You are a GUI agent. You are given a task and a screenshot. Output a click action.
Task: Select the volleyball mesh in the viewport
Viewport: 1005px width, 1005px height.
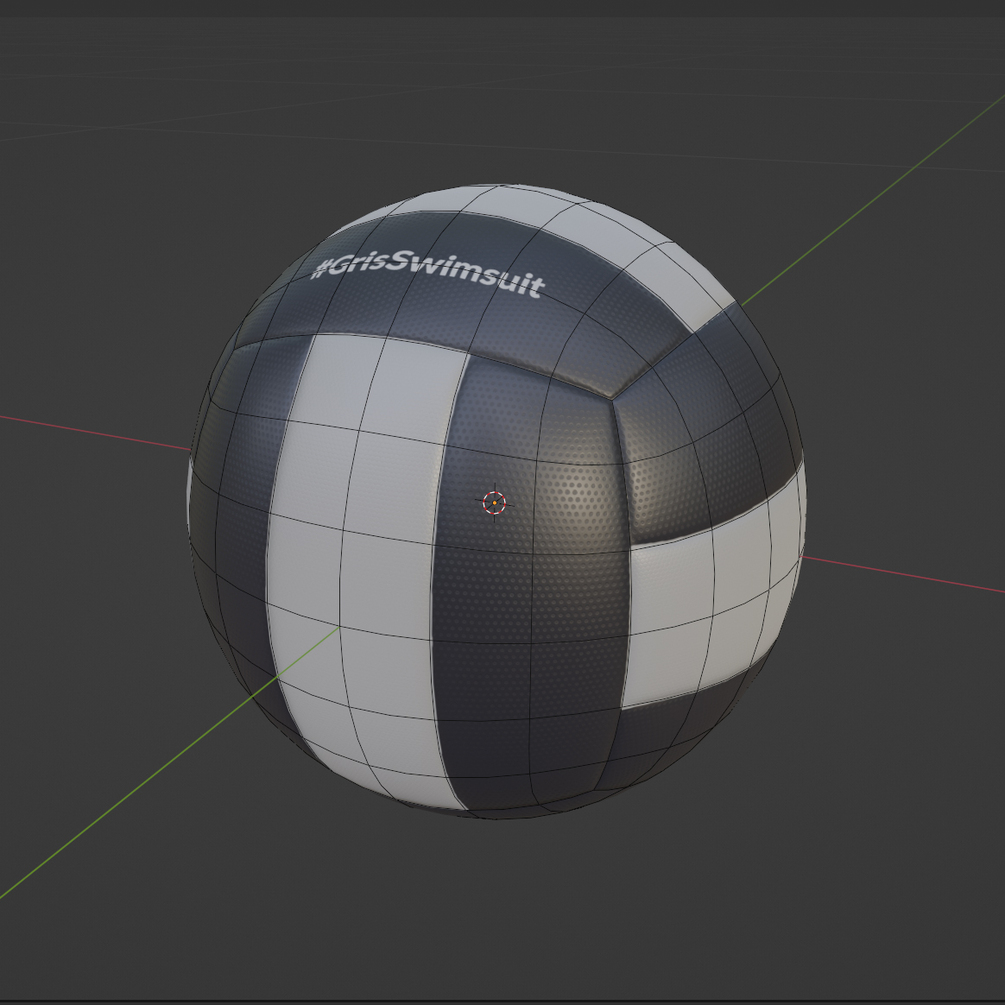tap(497, 502)
